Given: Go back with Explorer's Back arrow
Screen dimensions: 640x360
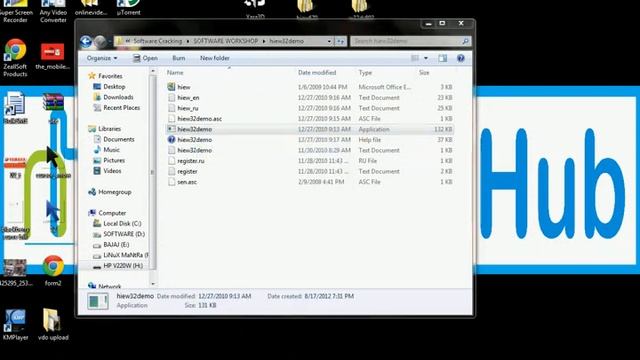Looking at the screenshot, I should 86,41.
